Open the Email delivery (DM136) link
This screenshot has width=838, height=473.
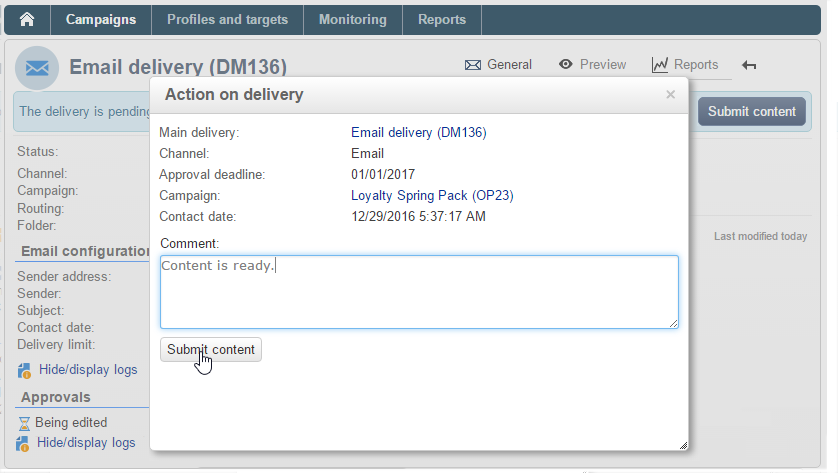pyautogui.click(x=418, y=133)
